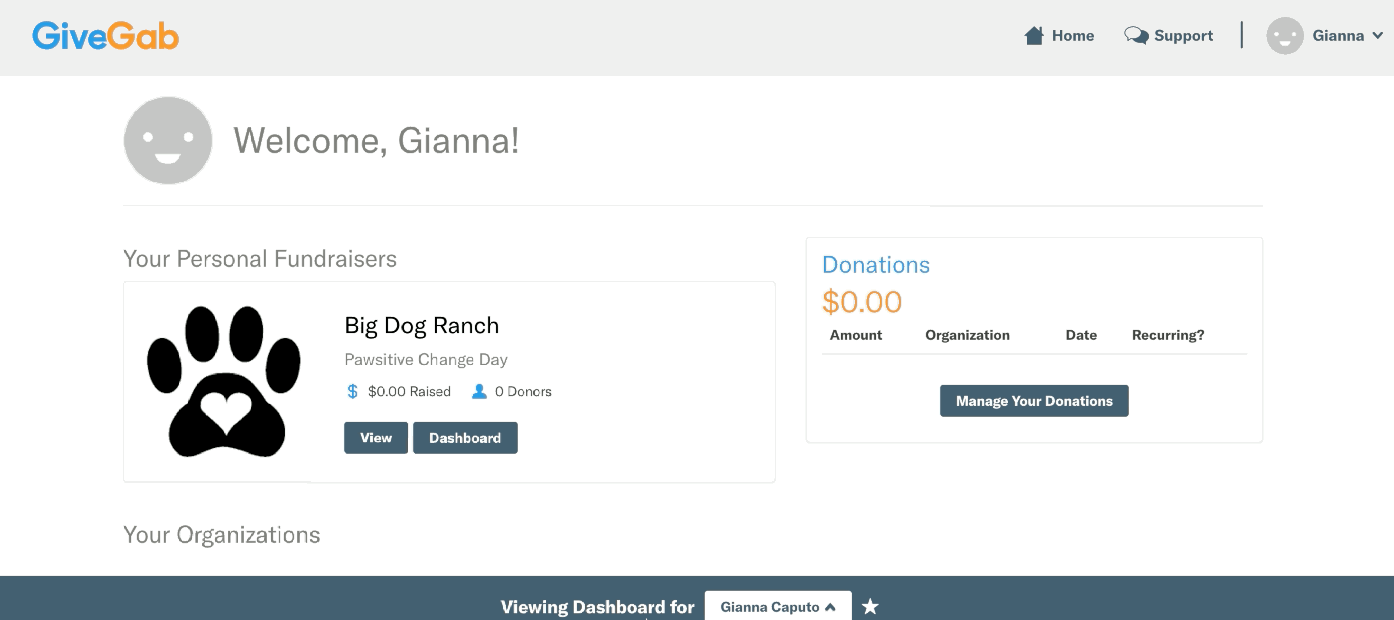This screenshot has height=620, width=1394.
Task: View the Big Dog Ranch fundraiser
Action: [x=376, y=438]
